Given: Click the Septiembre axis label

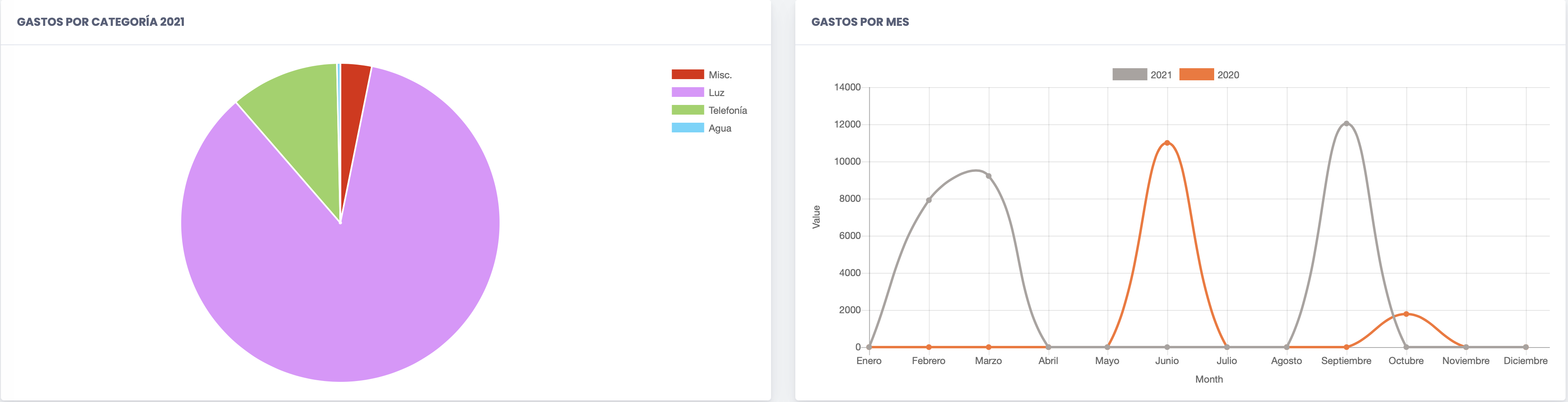Looking at the screenshot, I should click(1346, 361).
